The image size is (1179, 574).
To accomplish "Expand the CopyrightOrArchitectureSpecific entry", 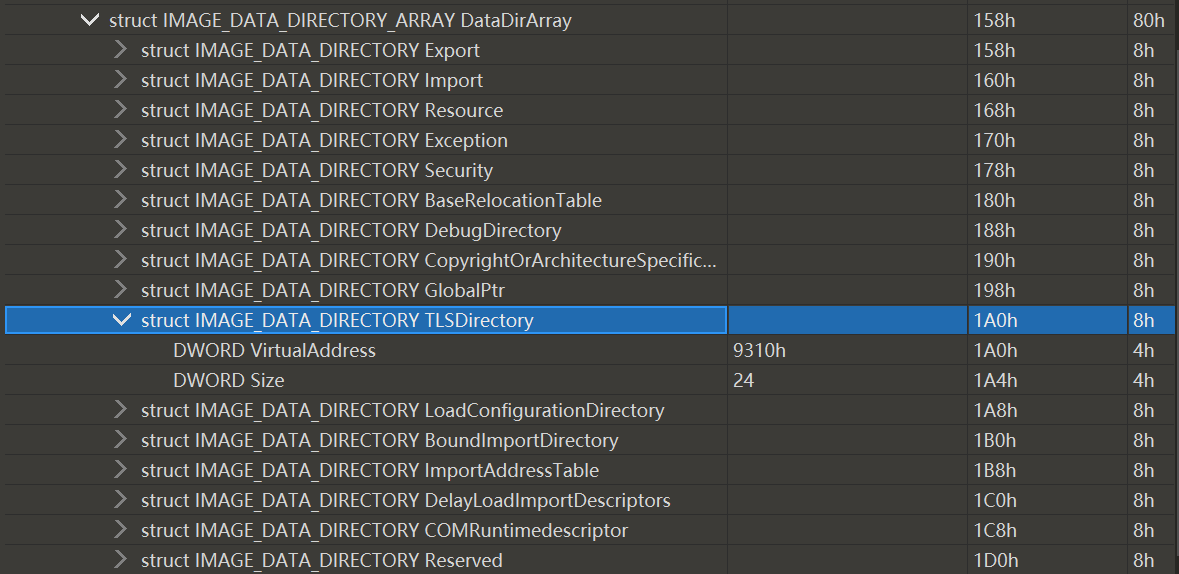I will coord(120,260).
